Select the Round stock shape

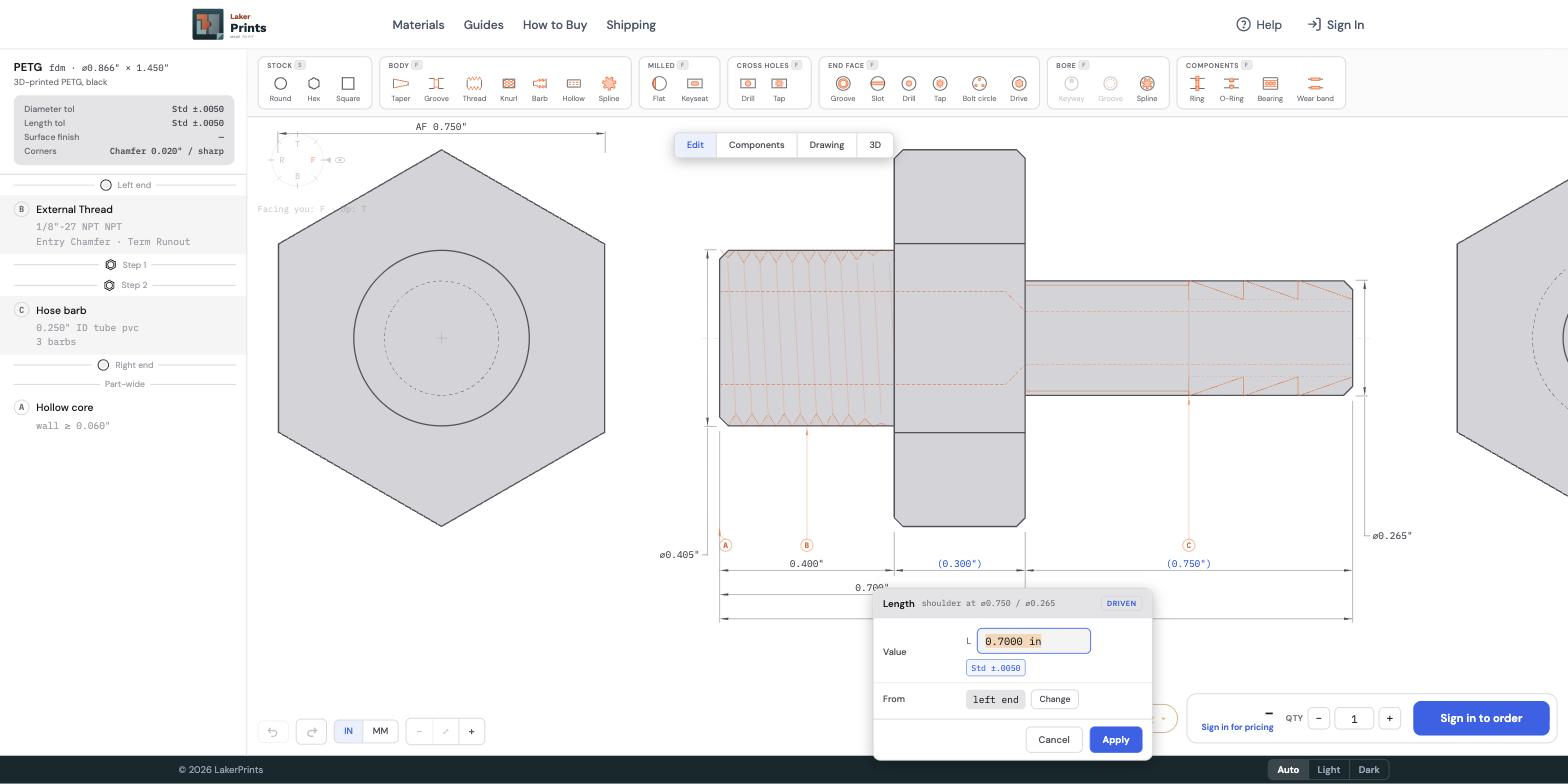[280, 88]
